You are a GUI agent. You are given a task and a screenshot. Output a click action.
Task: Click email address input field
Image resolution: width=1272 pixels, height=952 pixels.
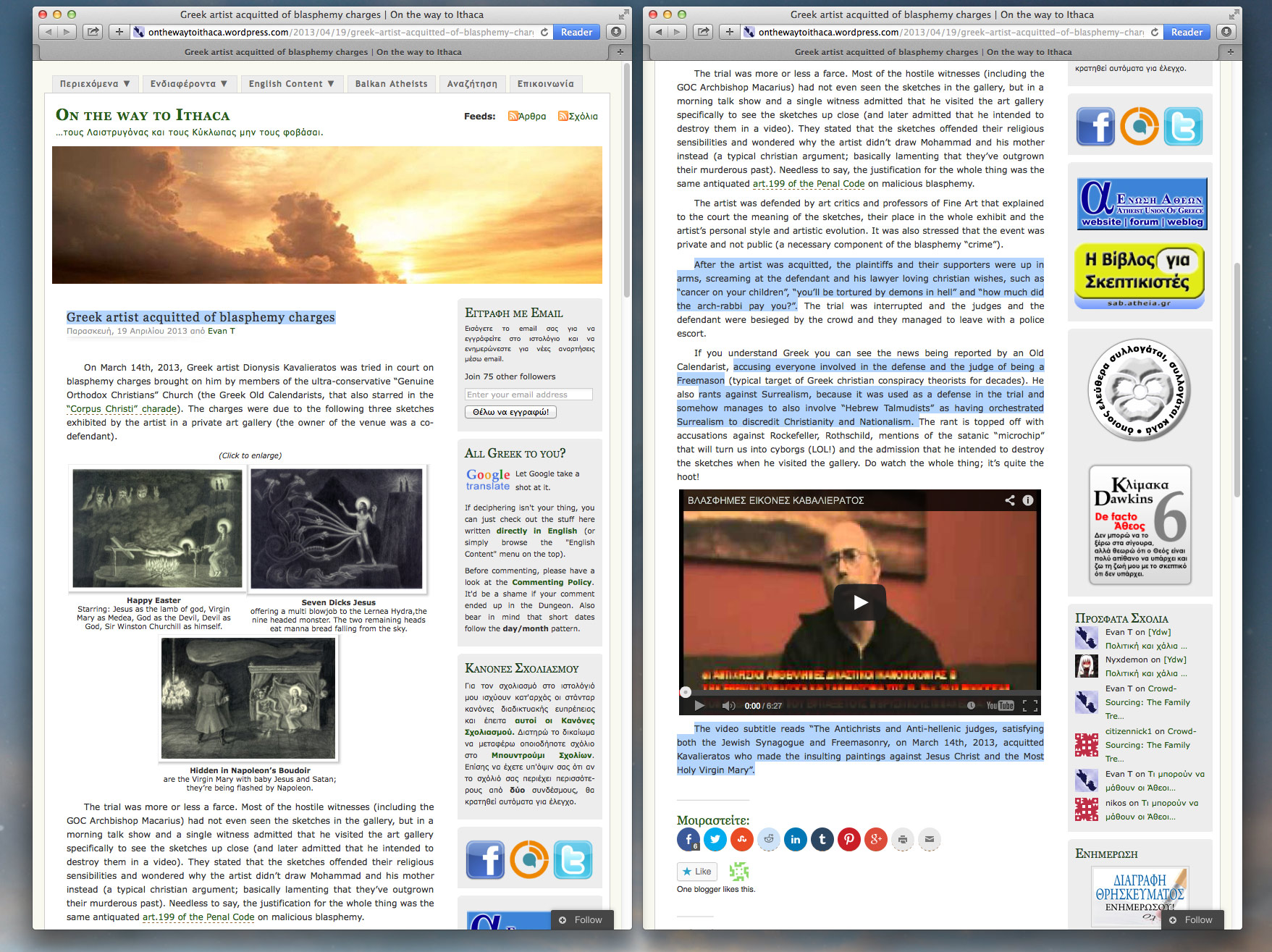click(528, 395)
